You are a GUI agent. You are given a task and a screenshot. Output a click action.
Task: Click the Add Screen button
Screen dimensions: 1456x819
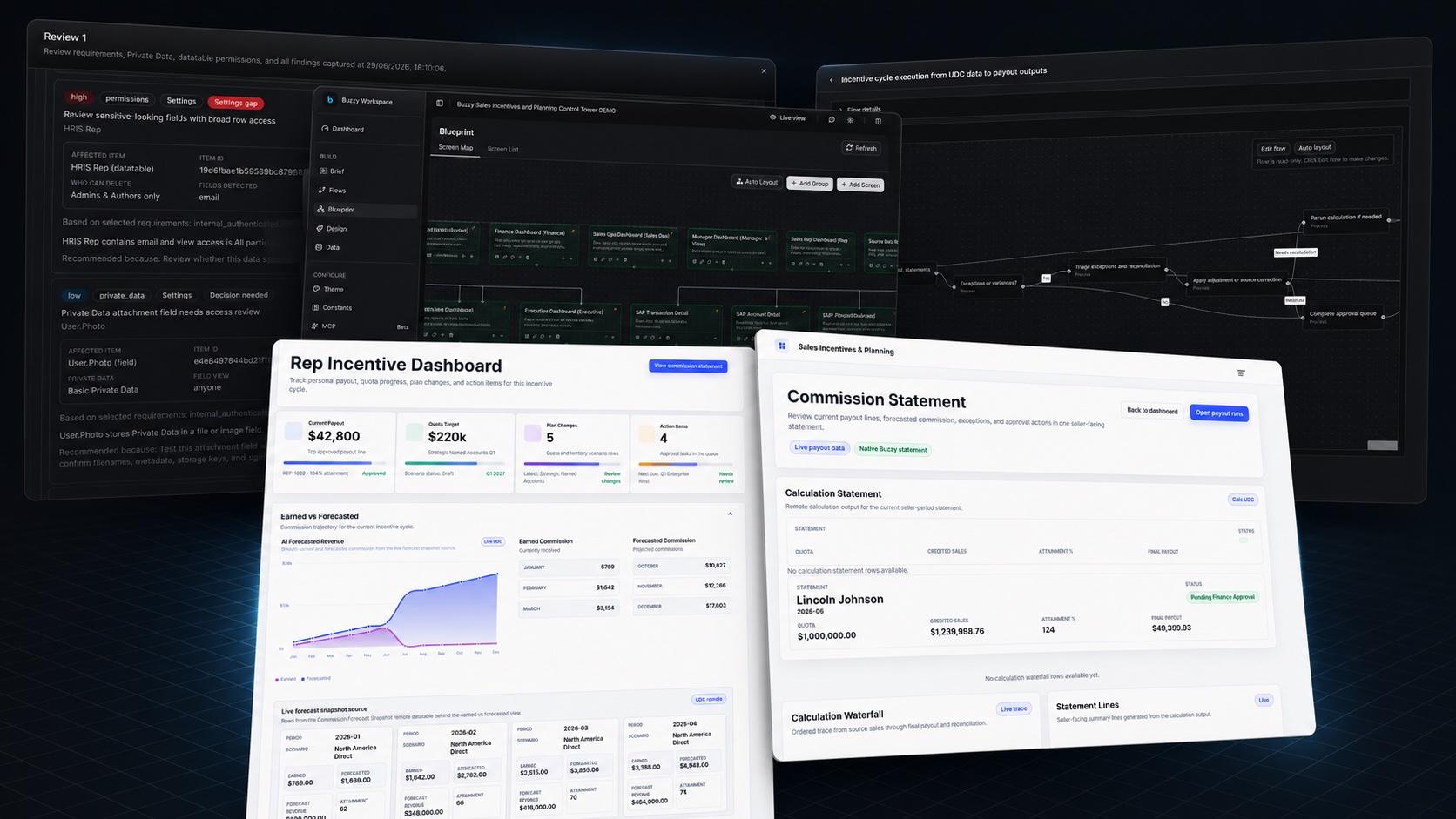tap(860, 185)
